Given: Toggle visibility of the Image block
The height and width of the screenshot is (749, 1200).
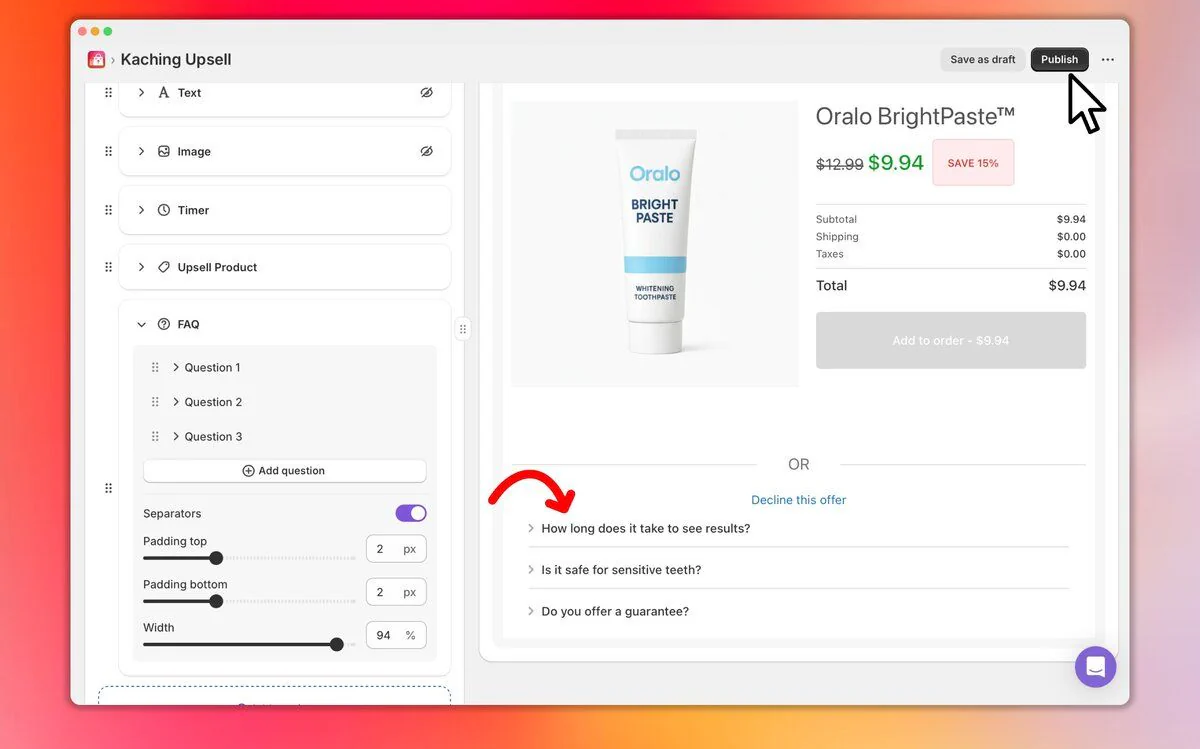Looking at the screenshot, I should 426,151.
